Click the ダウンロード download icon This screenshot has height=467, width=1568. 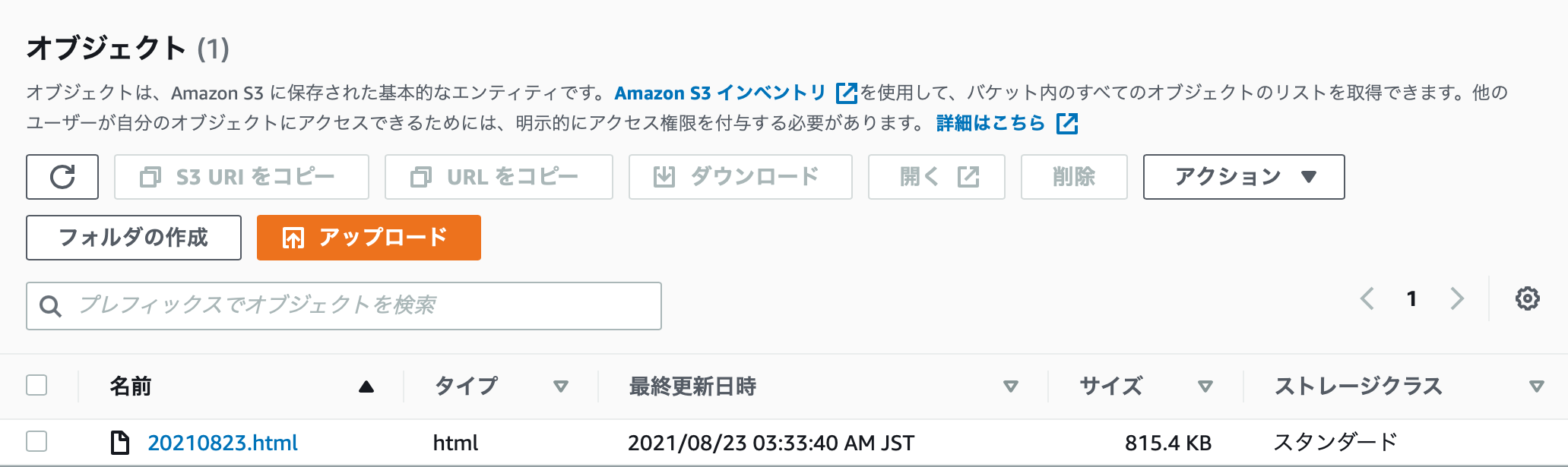pos(664,176)
